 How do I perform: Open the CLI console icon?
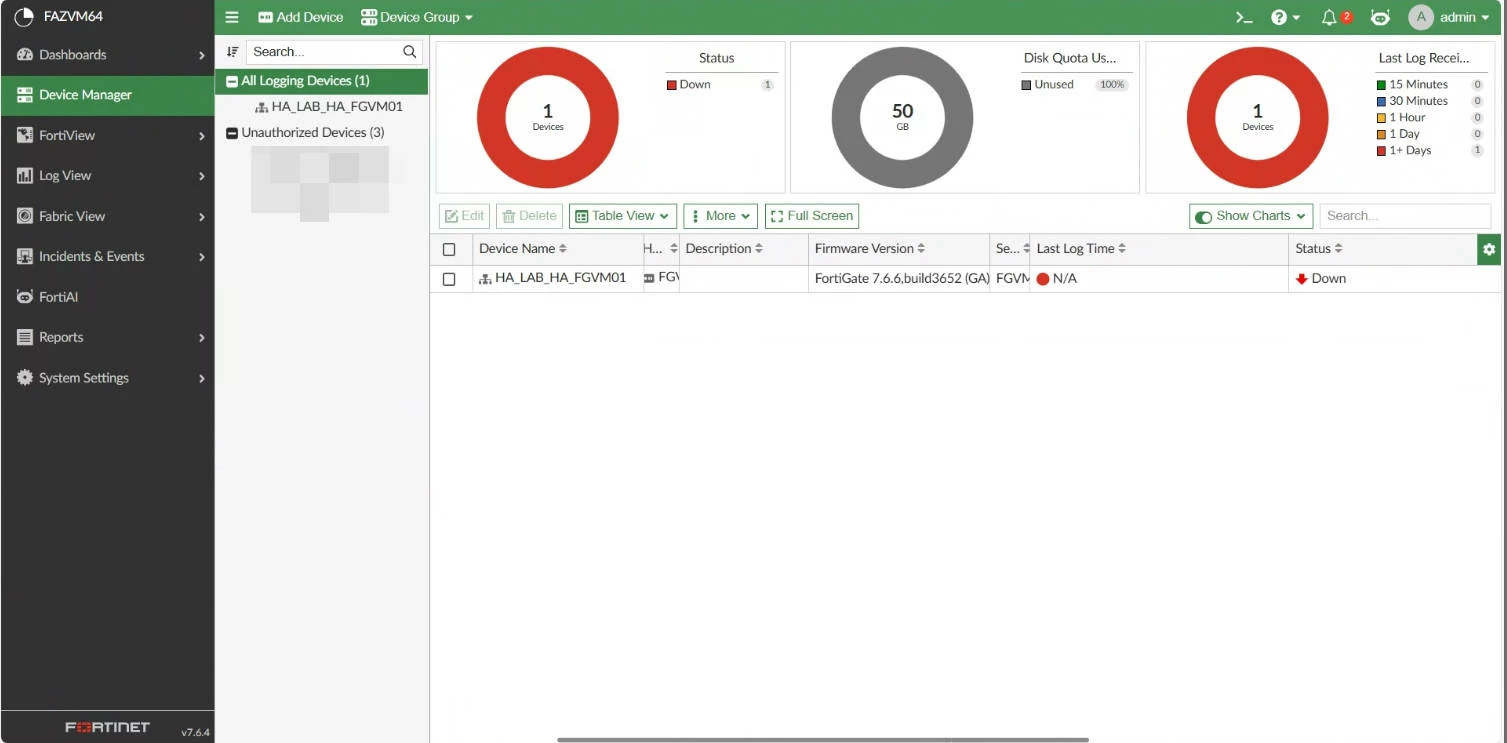[1244, 17]
